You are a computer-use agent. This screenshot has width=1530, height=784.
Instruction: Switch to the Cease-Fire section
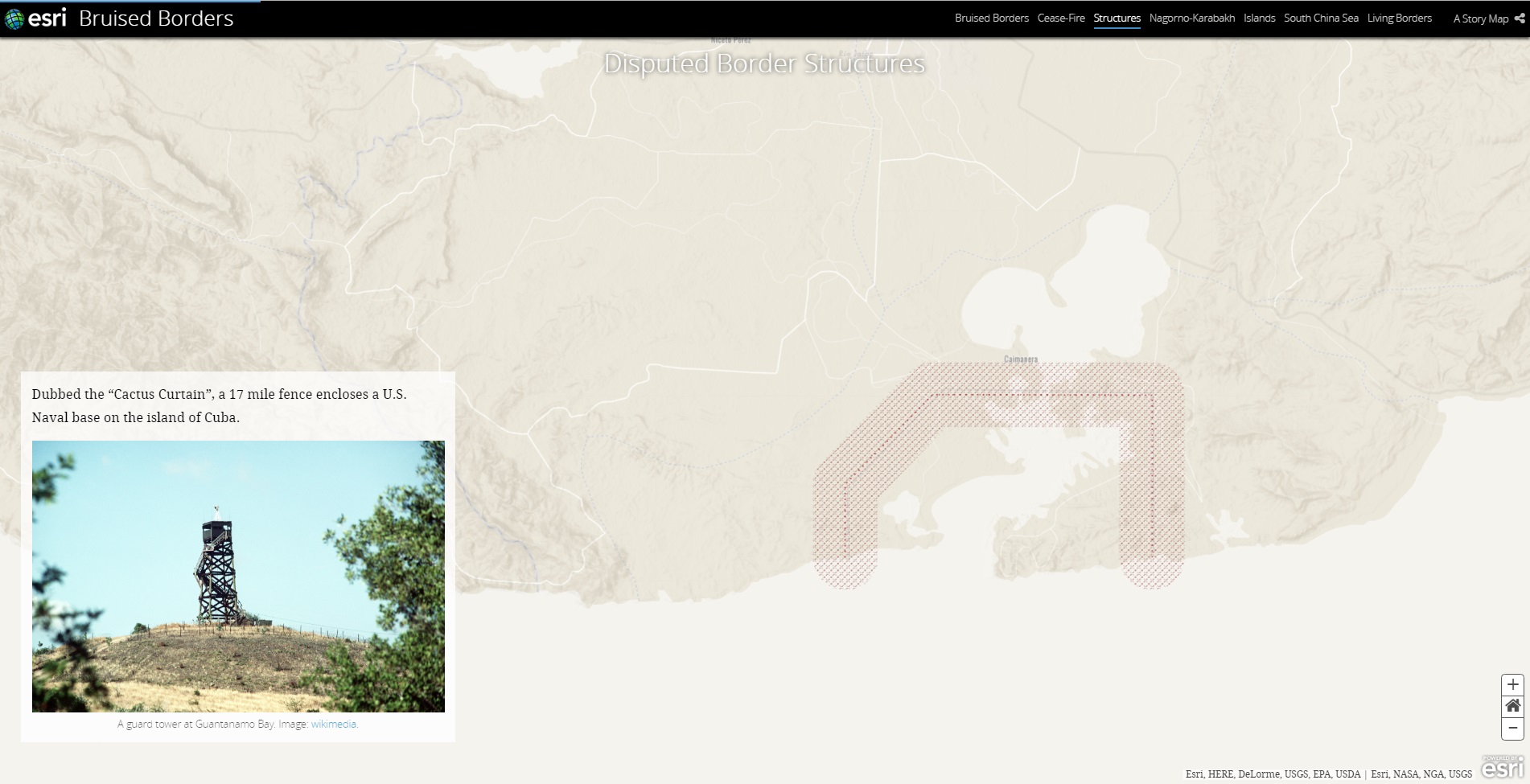[1060, 18]
